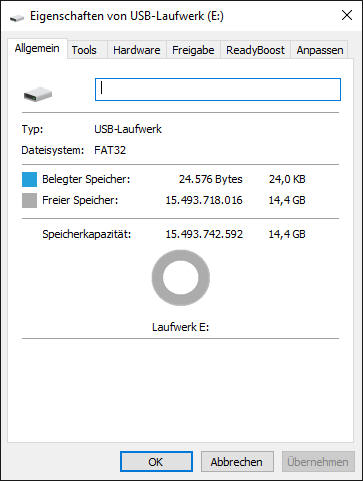This screenshot has width=363, height=481.
Task: Open the Freigabe tab
Action: tap(193, 50)
